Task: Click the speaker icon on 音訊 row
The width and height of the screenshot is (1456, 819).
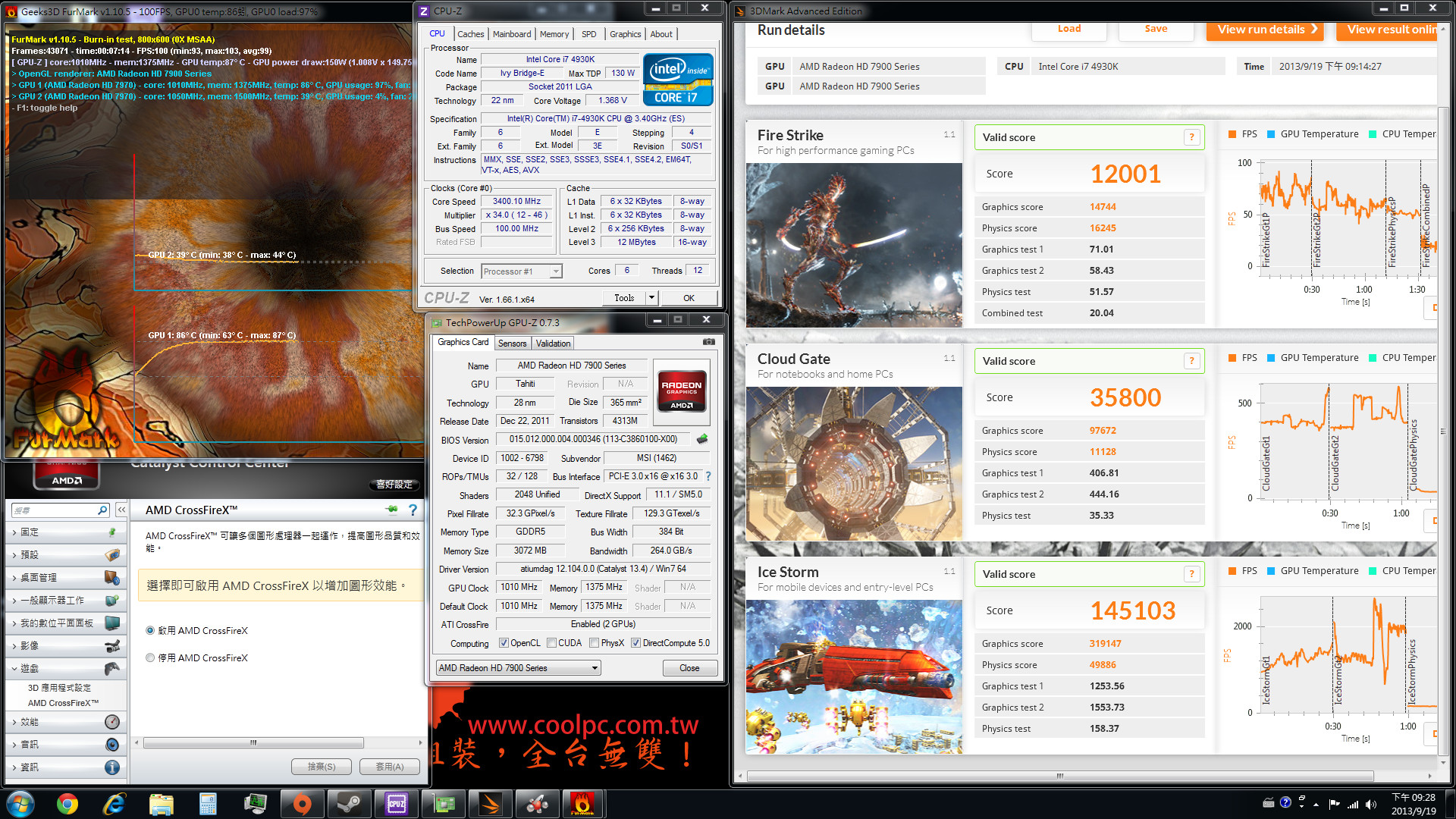Action: [112, 744]
